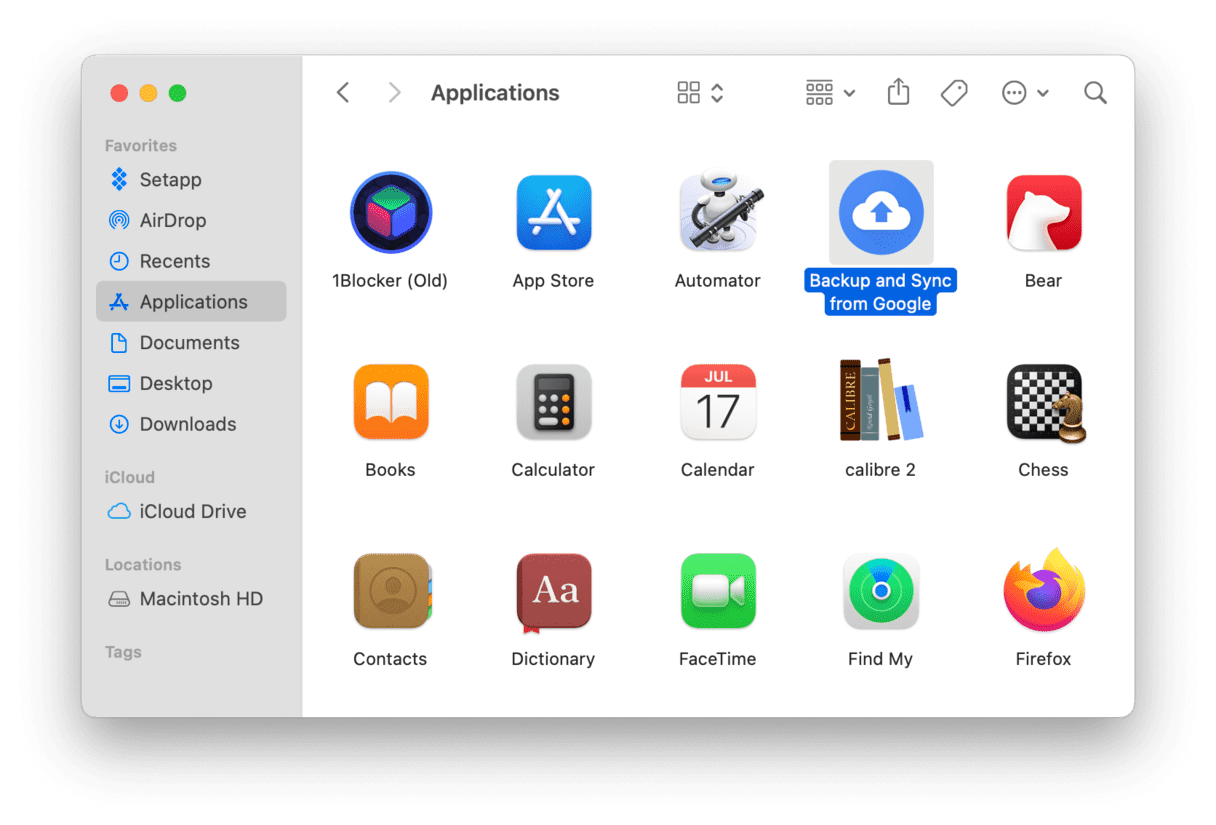This screenshot has width=1216, height=825.
Task: Open iCloud Drive from the sidebar
Action: pos(188,511)
